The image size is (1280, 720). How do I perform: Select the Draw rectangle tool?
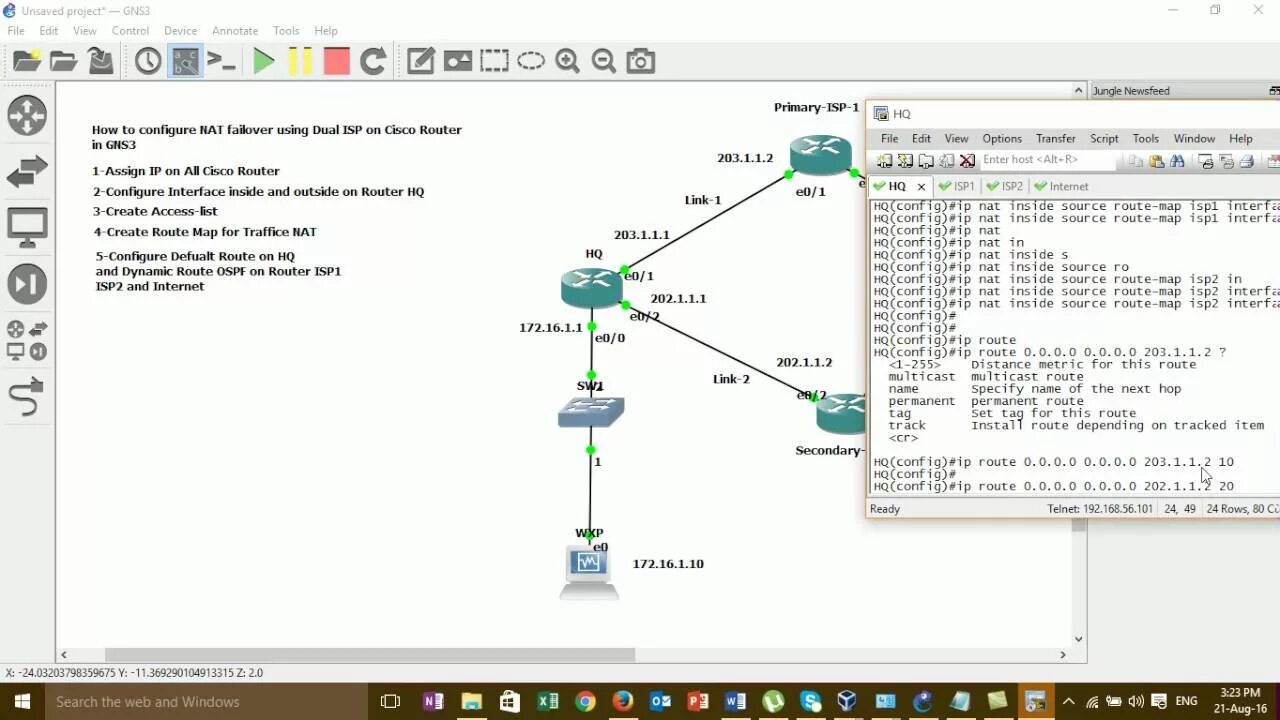coord(494,62)
